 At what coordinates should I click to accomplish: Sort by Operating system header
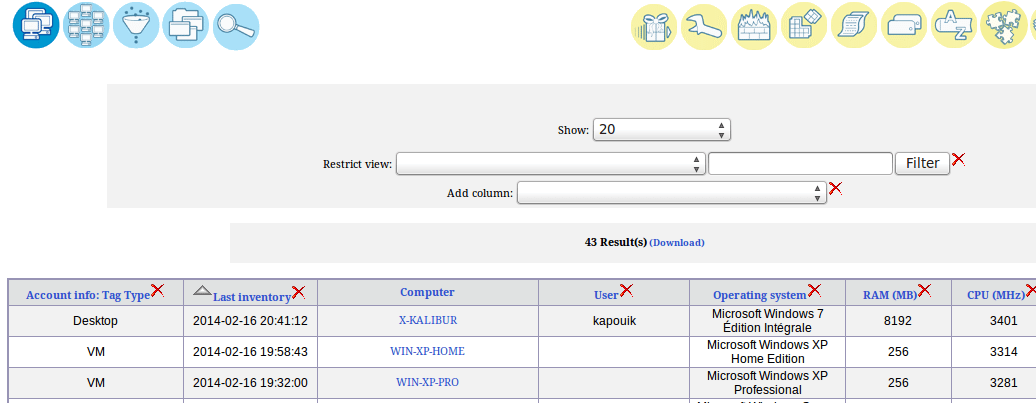[x=760, y=295]
